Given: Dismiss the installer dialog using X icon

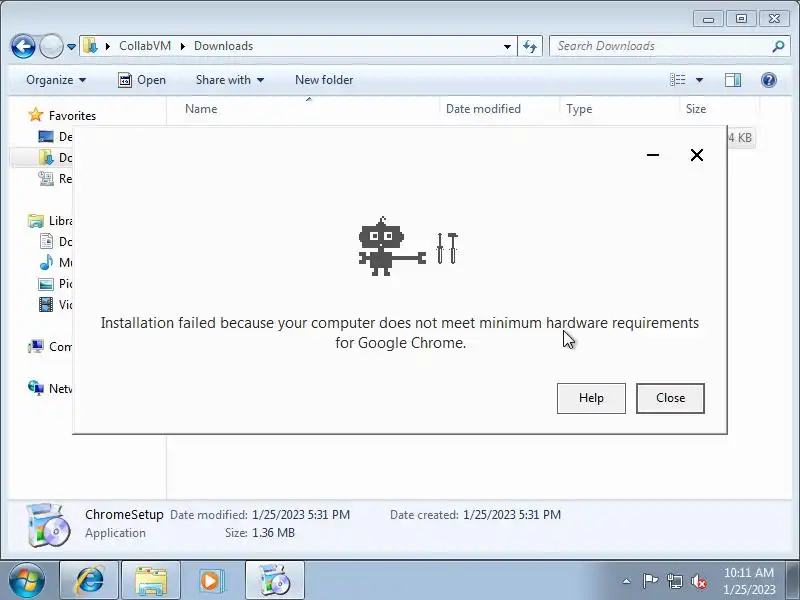Looking at the screenshot, I should pyautogui.click(x=696, y=155).
